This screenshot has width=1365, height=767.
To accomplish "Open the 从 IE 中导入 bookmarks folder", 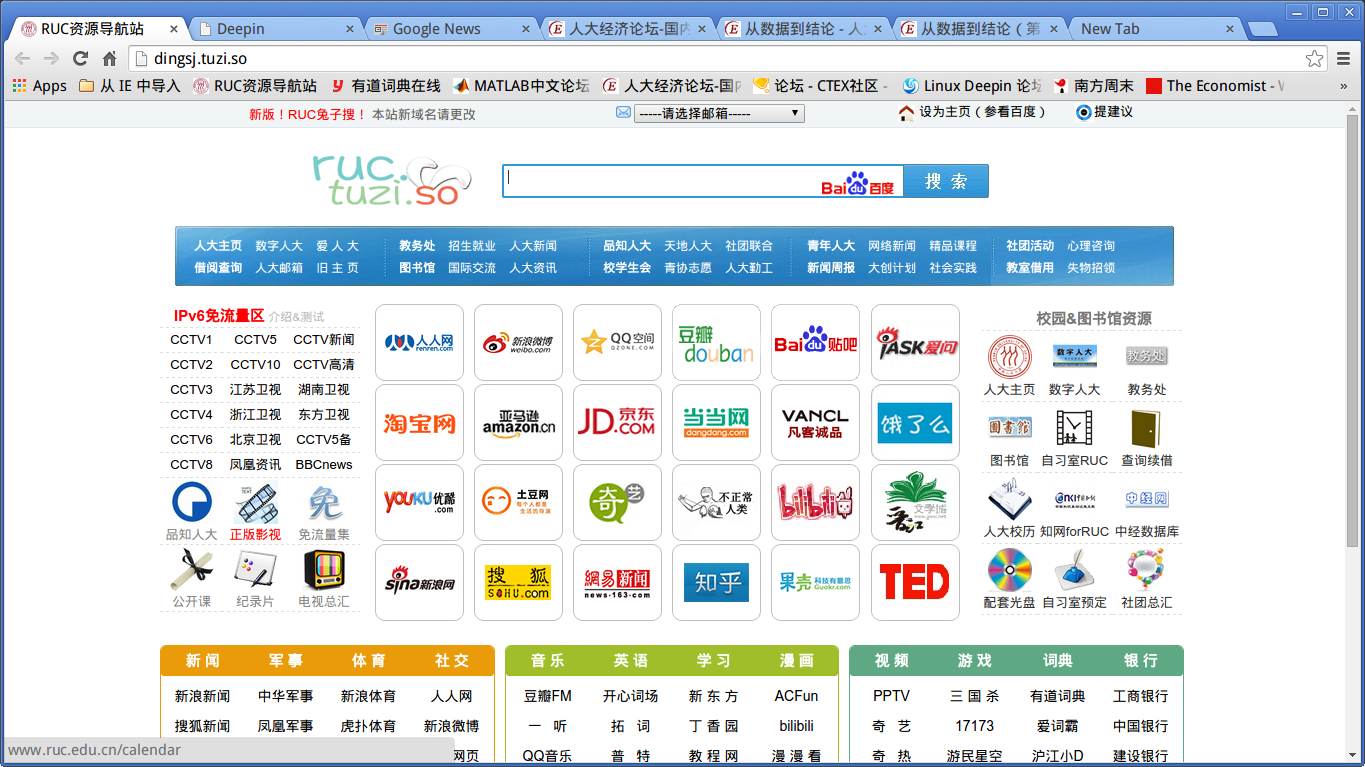I will [130, 86].
